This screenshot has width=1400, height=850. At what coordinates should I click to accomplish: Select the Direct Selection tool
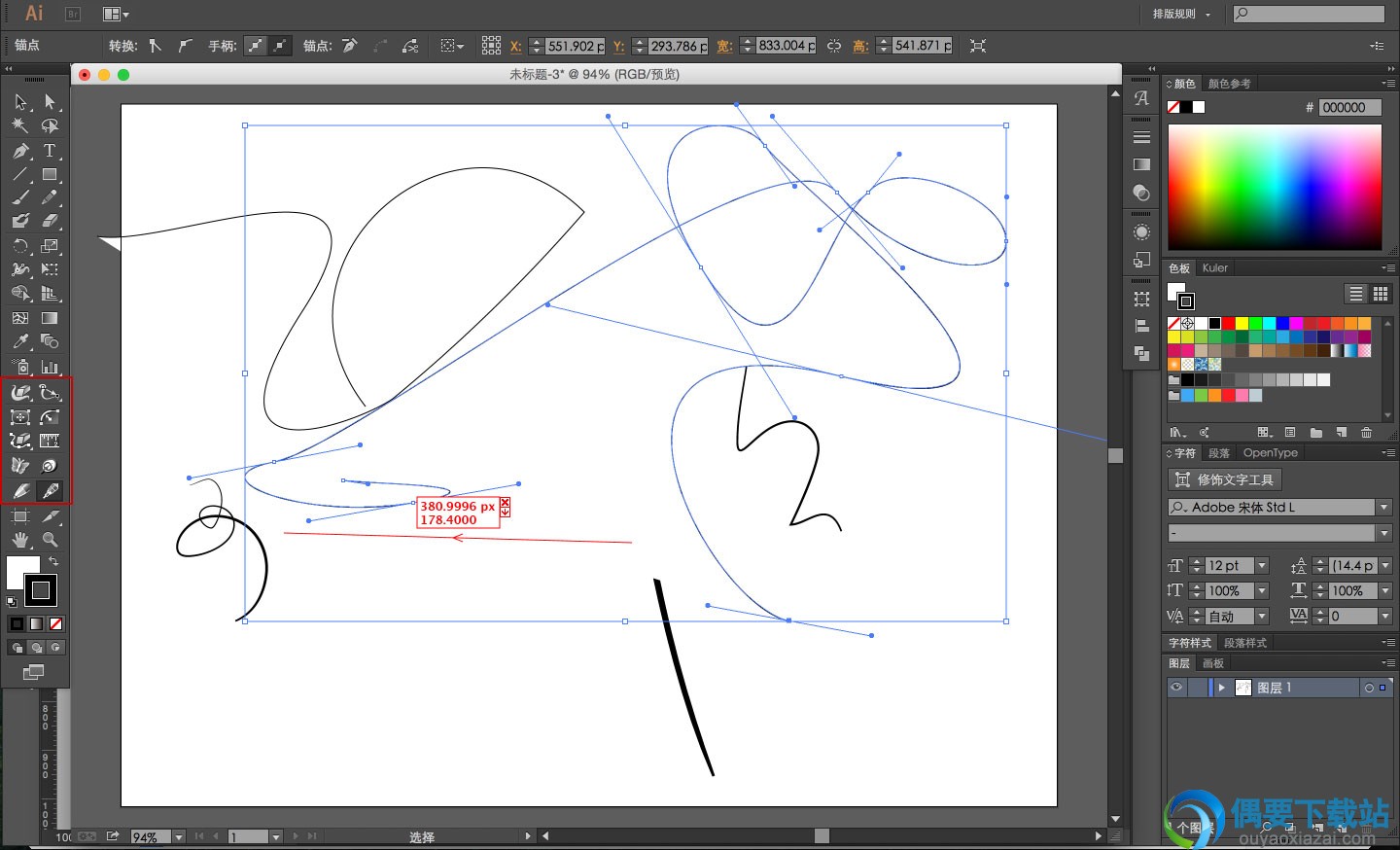coord(50,101)
